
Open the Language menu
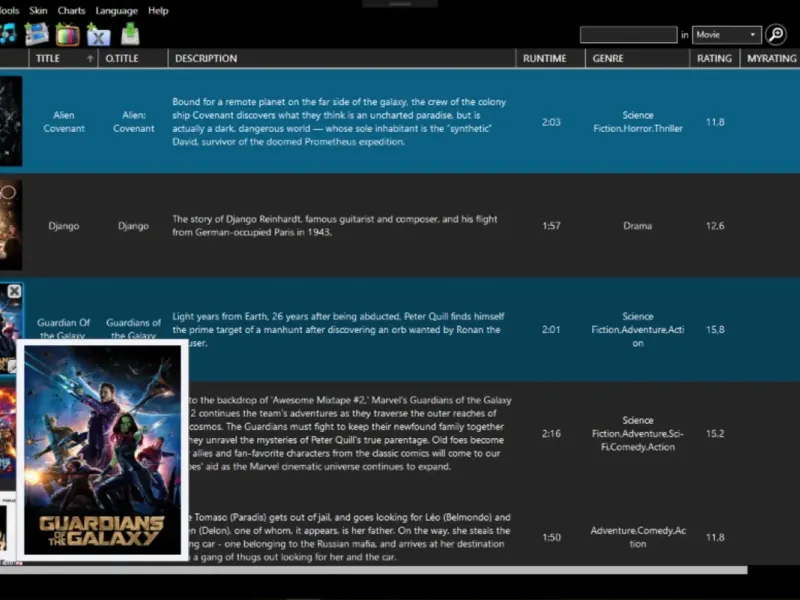point(116,11)
